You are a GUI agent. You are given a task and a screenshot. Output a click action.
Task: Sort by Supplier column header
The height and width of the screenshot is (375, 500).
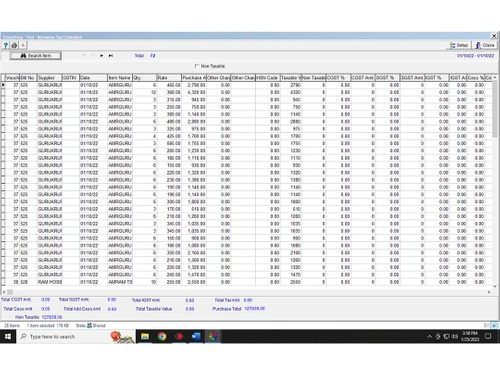tap(49, 78)
